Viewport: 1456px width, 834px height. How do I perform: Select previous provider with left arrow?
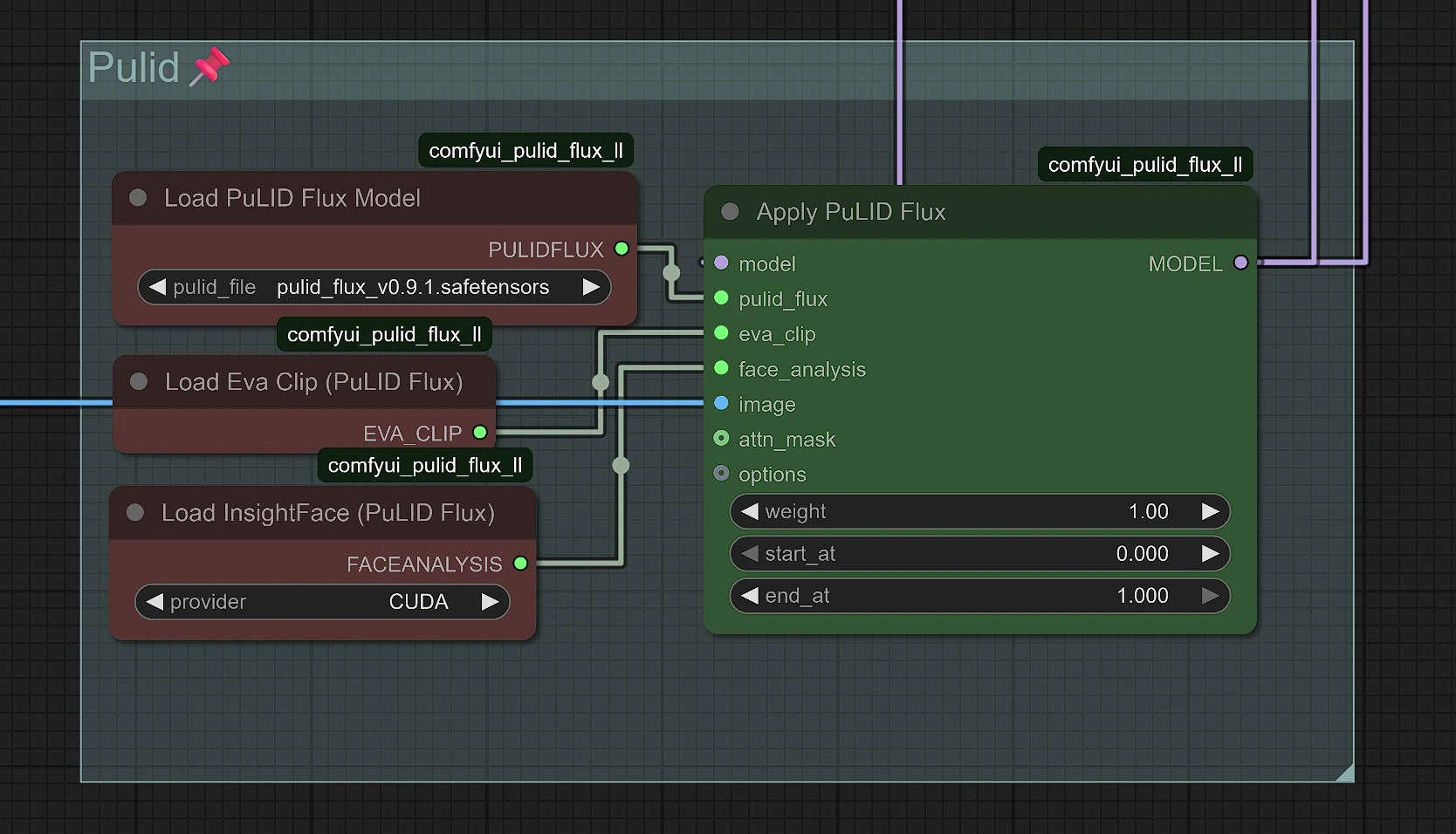tap(155, 602)
